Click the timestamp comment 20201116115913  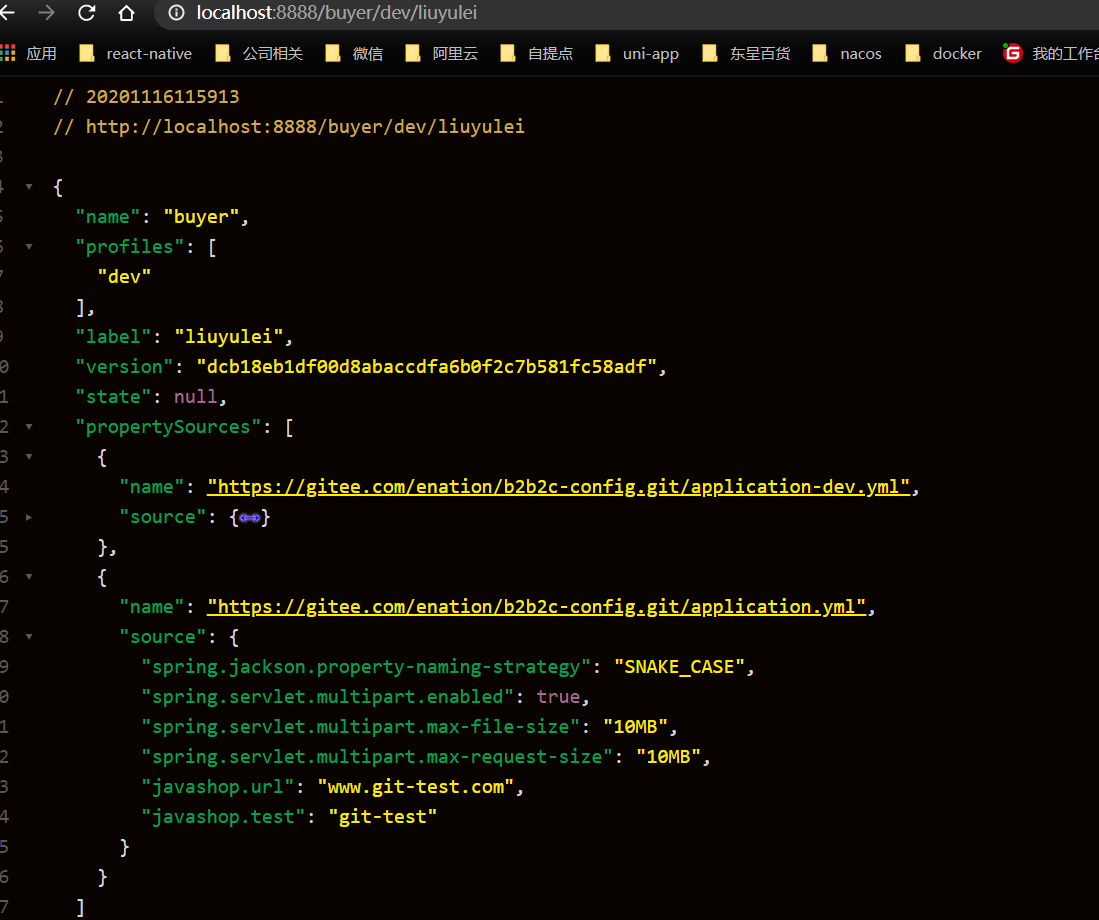(x=146, y=97)
